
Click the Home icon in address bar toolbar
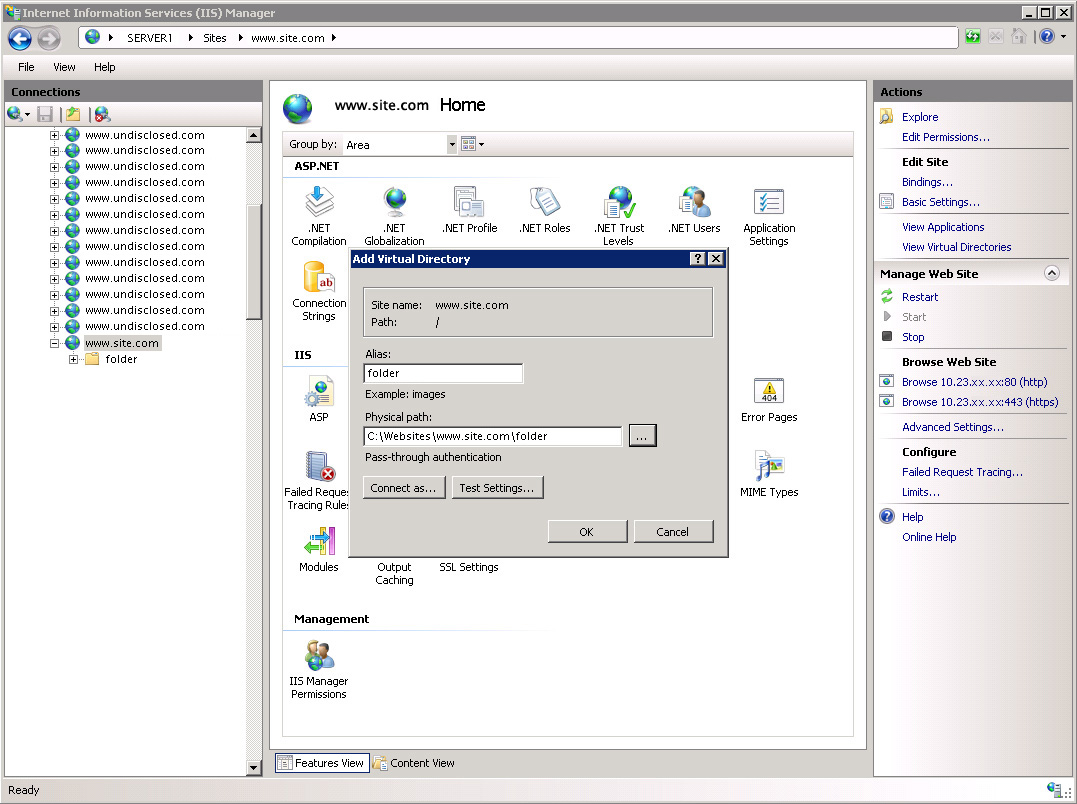tap(1019, 36)
